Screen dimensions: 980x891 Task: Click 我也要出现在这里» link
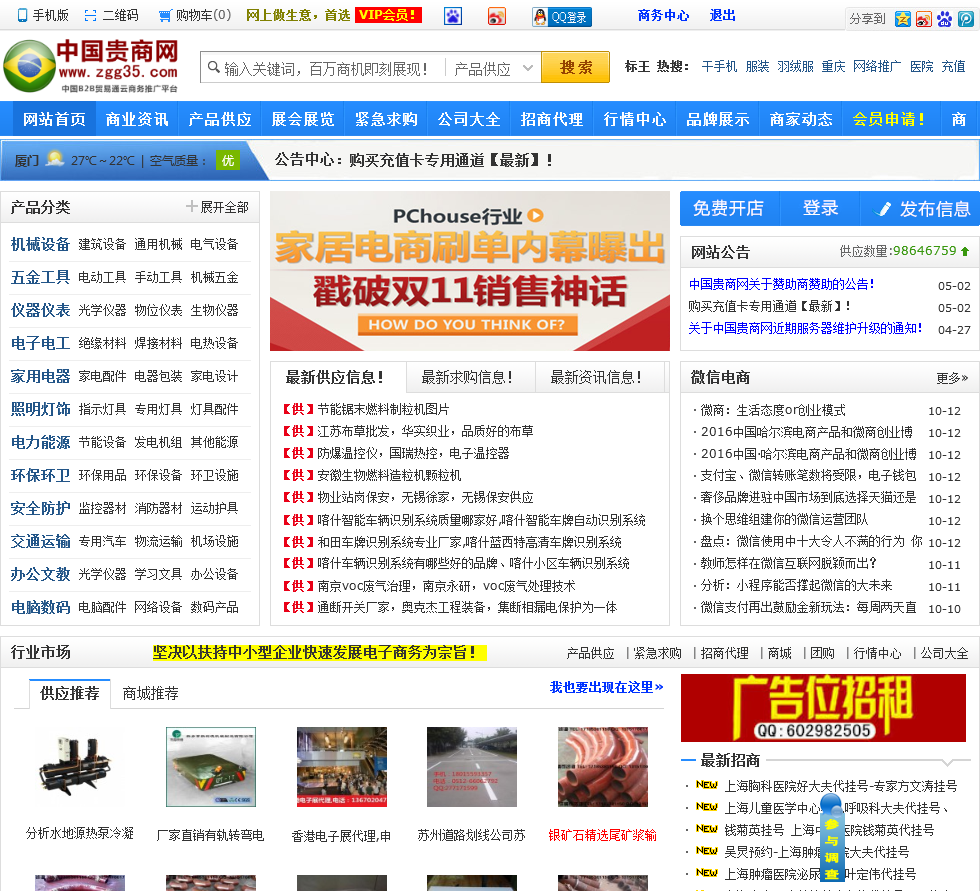(606, 687)
